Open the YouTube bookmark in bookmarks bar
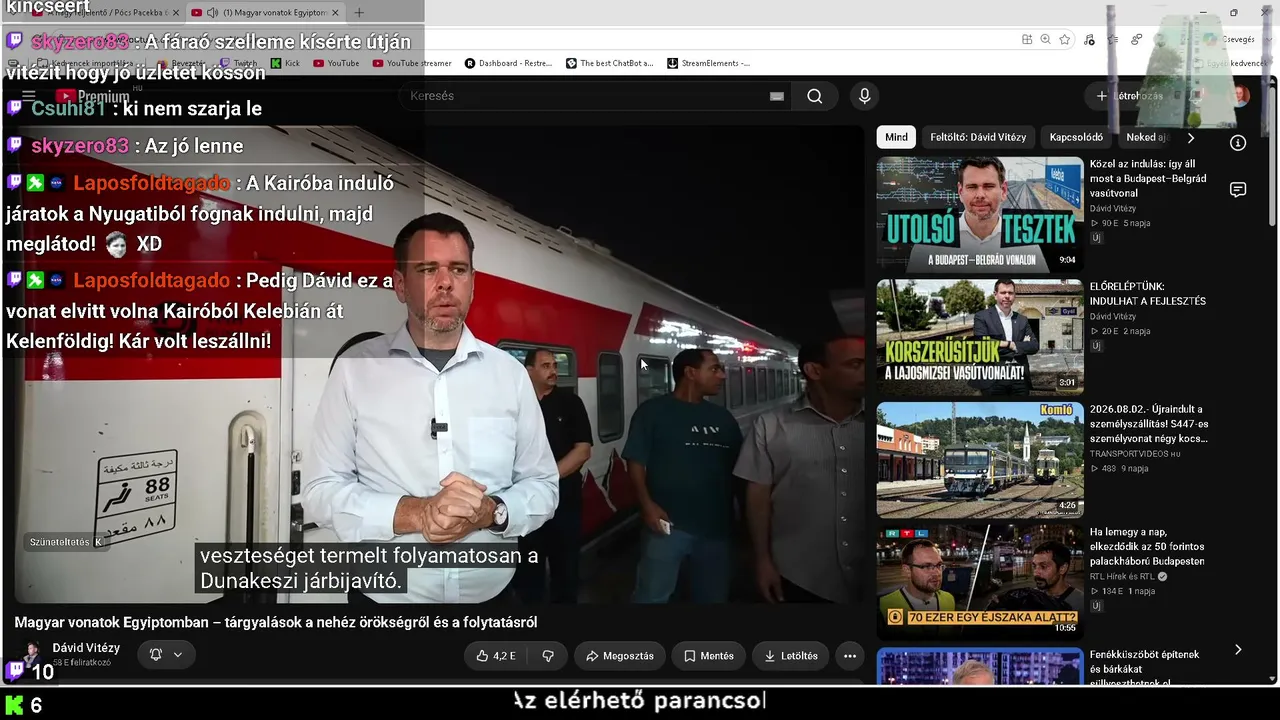The height and width of the screenshot is (720, 1280). click(336, 63)
